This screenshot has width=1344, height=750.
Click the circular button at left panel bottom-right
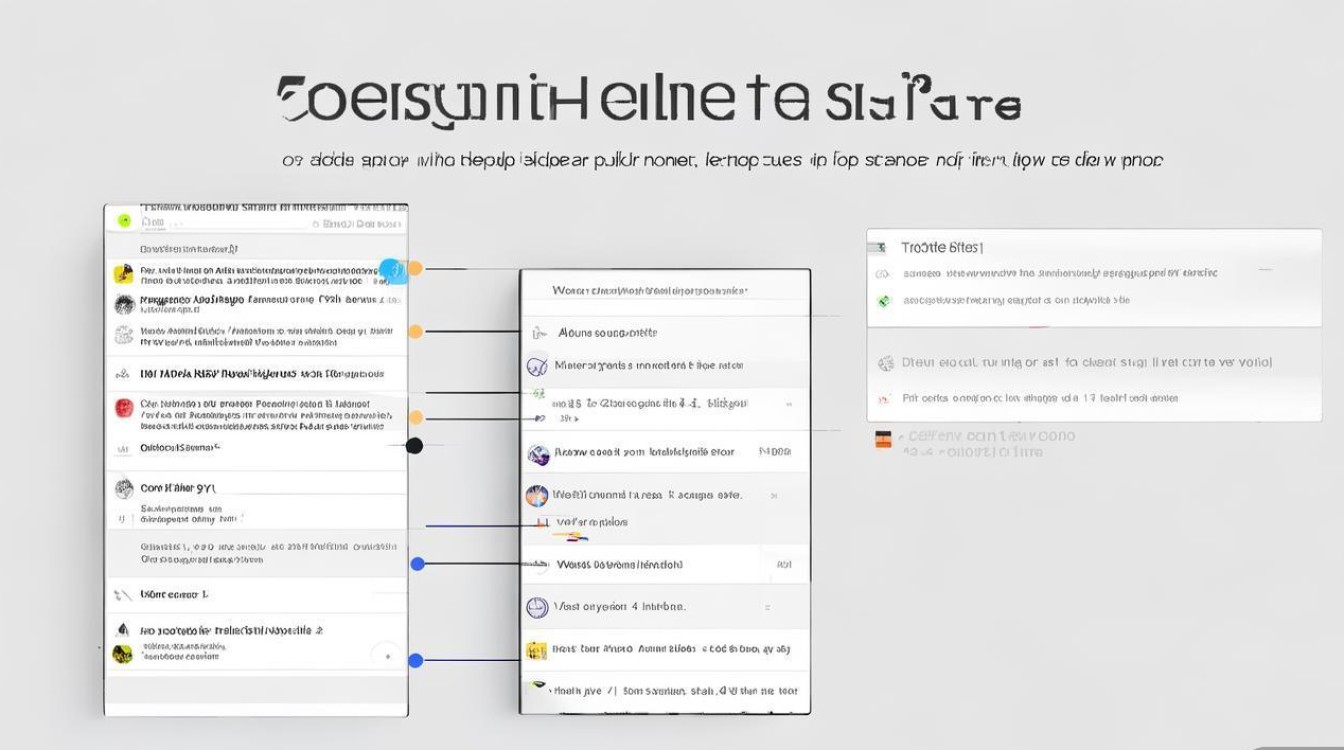[x=385, y=656]
